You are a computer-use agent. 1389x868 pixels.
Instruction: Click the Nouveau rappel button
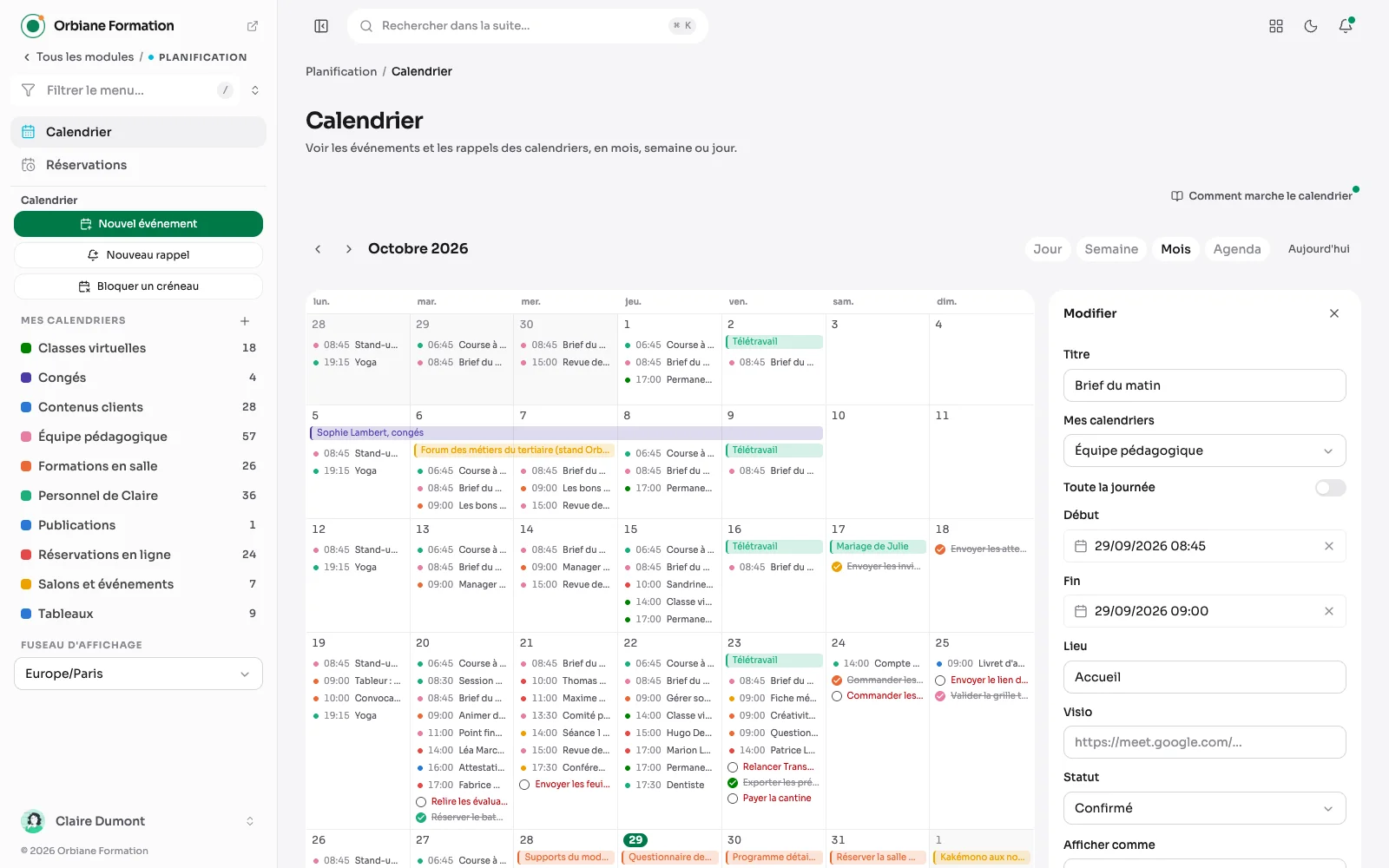click(x=138, y=255)
